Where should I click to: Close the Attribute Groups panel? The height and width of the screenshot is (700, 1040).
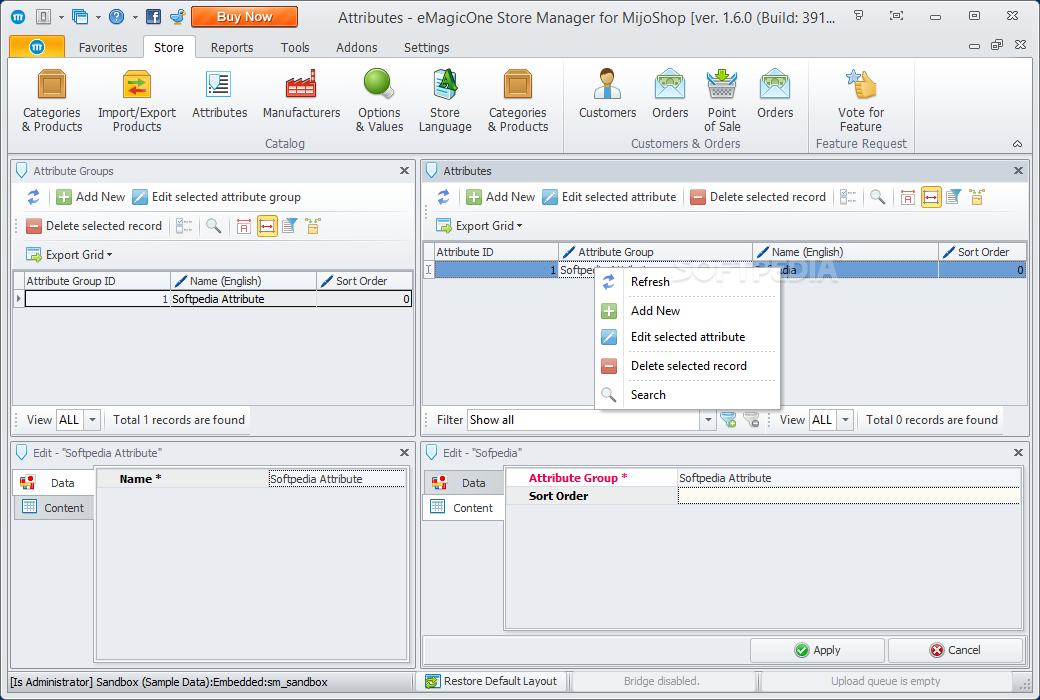[404, 171]
